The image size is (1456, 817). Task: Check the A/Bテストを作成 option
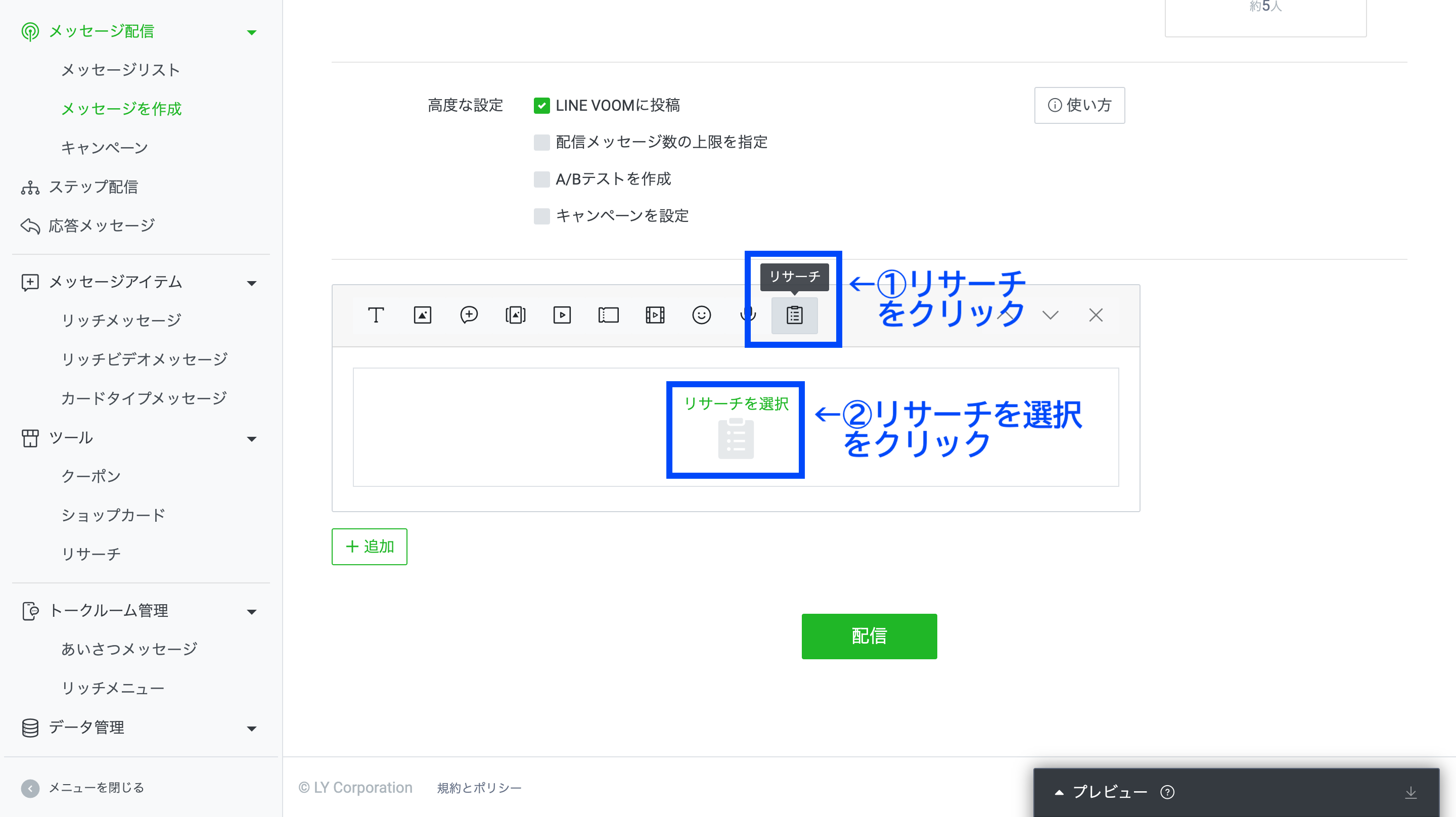pyautogui.click(x=541, y=179)
